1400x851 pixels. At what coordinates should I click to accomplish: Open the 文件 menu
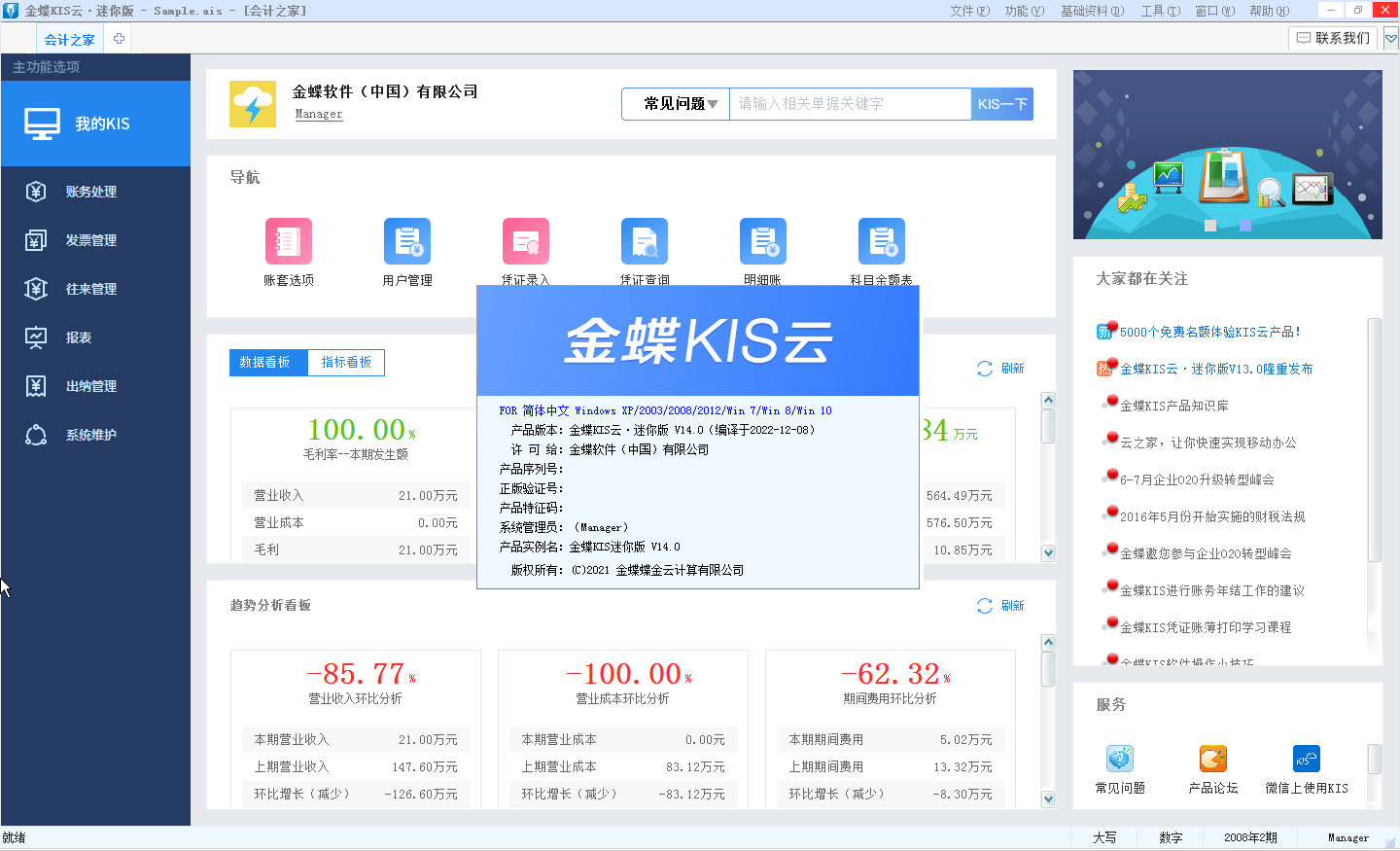tap(969, 11)
